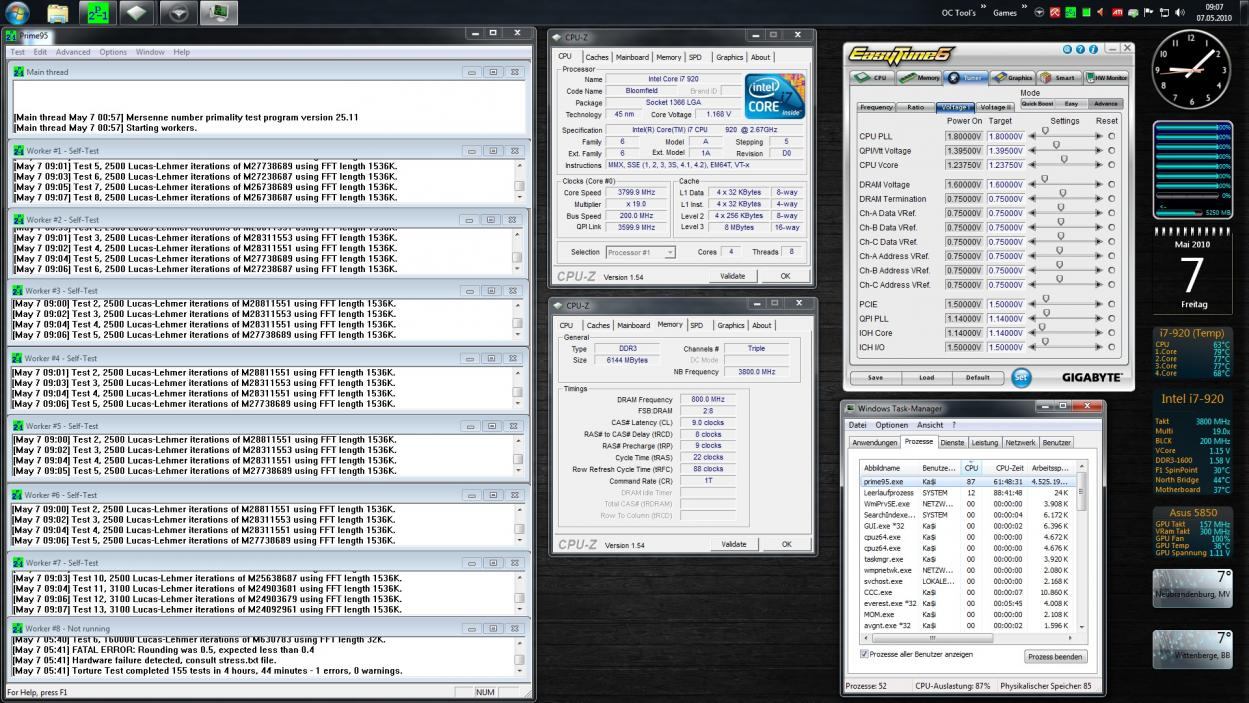Open the EasyTune6 Memory tab
Image resolution: width=1249 pixels, height=703 pixels.
coord(918,77)
